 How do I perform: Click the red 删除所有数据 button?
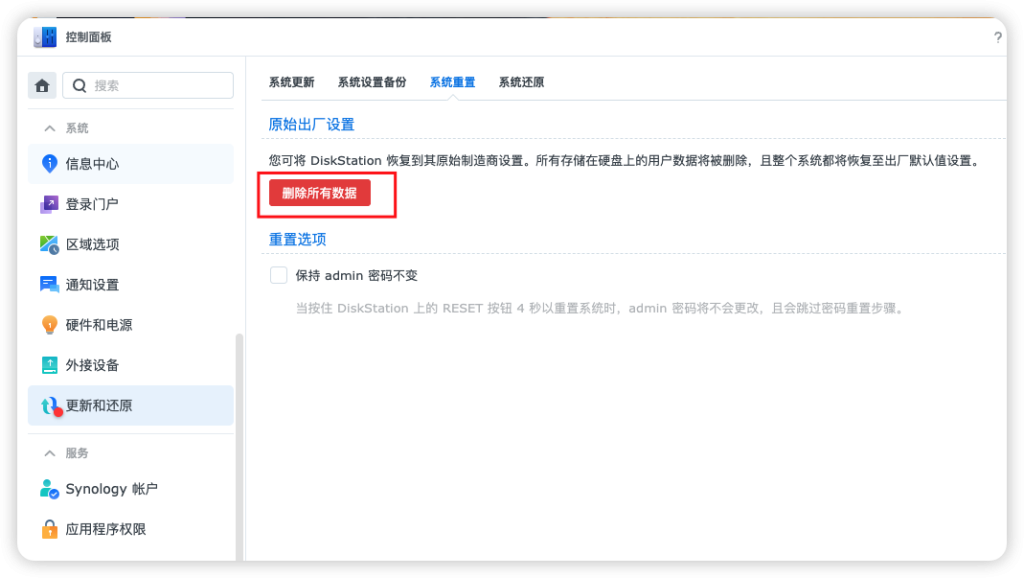(x=320, y=193)
